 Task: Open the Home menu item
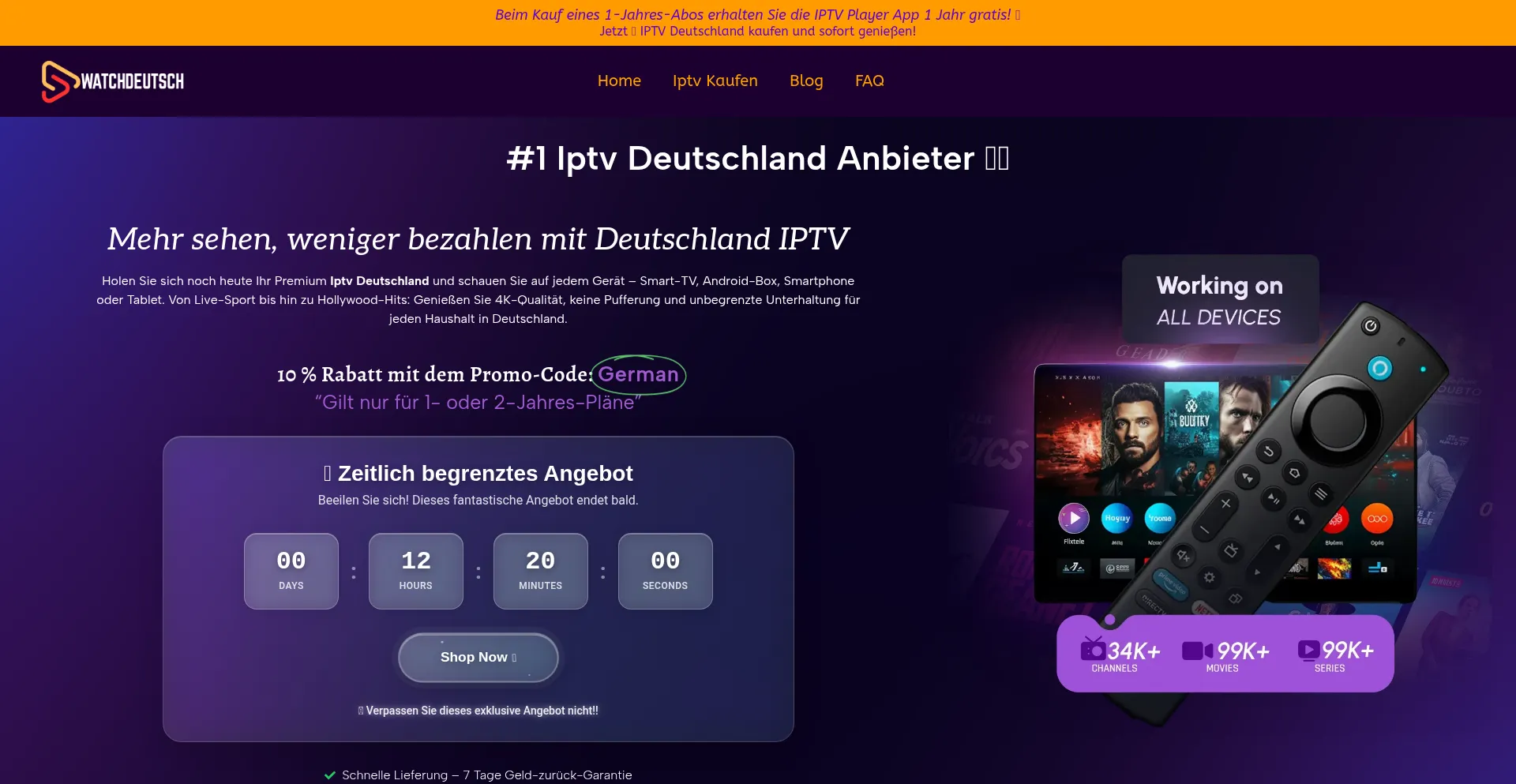click(619, 81)
